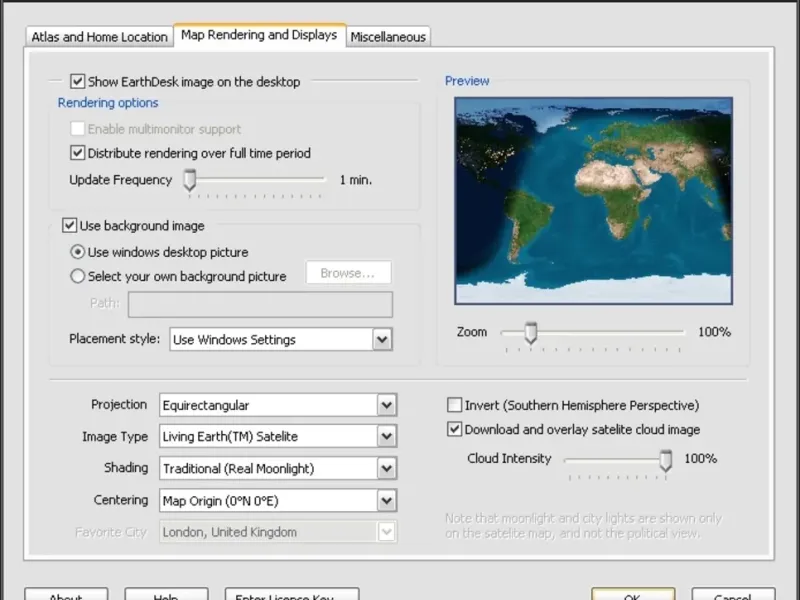Open the Placement style dropdown

click(382, 340)
